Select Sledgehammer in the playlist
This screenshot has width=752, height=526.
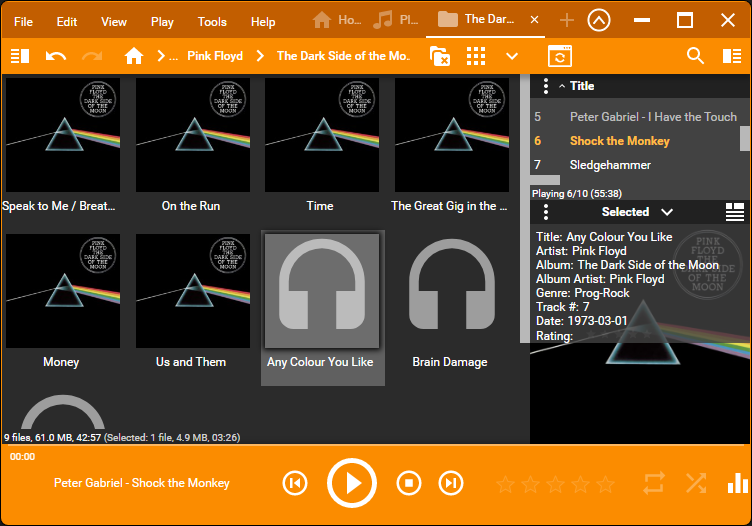610,165
